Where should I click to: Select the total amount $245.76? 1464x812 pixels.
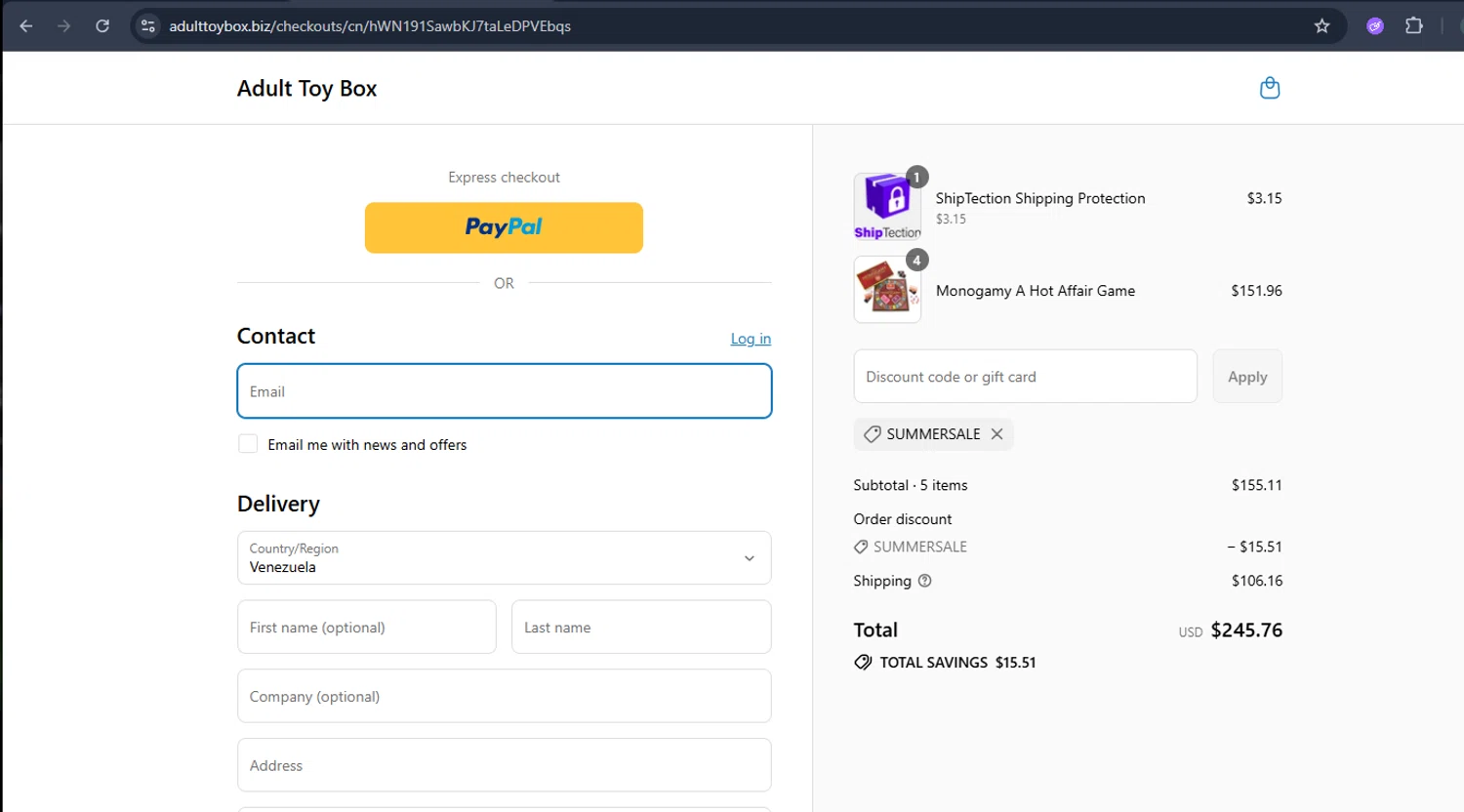(x=1246, y=630)
